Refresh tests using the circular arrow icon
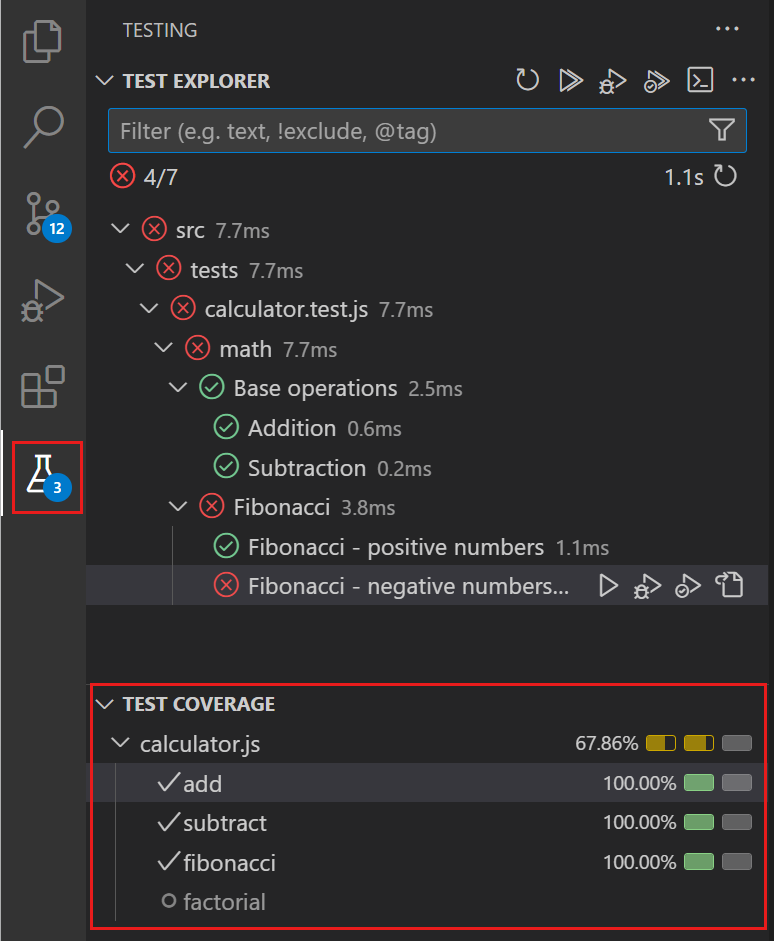The height and width of the screenshot is (941, 774). pyautogui.click(x=527, y=80)
